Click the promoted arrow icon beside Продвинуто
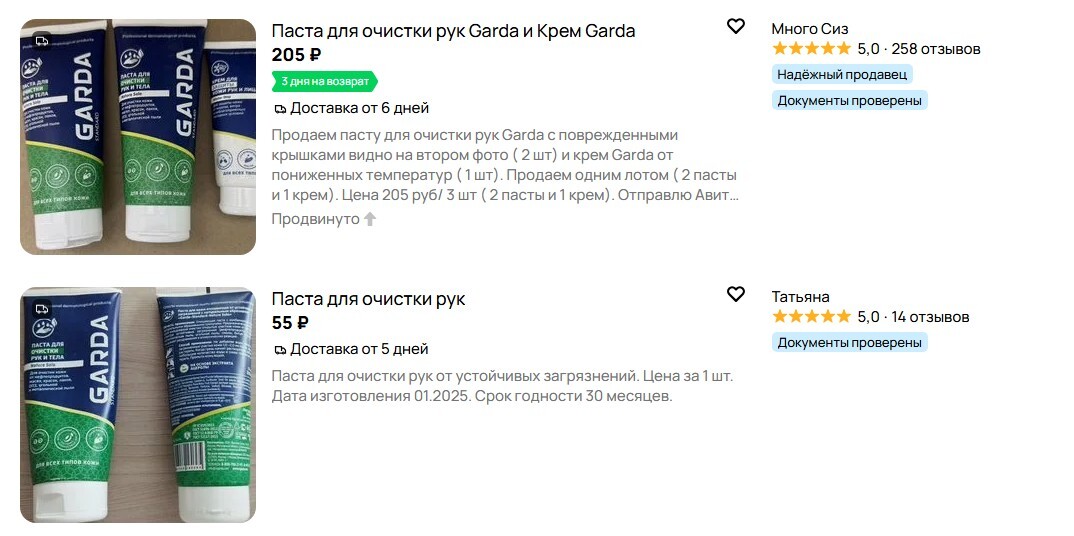 370,219
